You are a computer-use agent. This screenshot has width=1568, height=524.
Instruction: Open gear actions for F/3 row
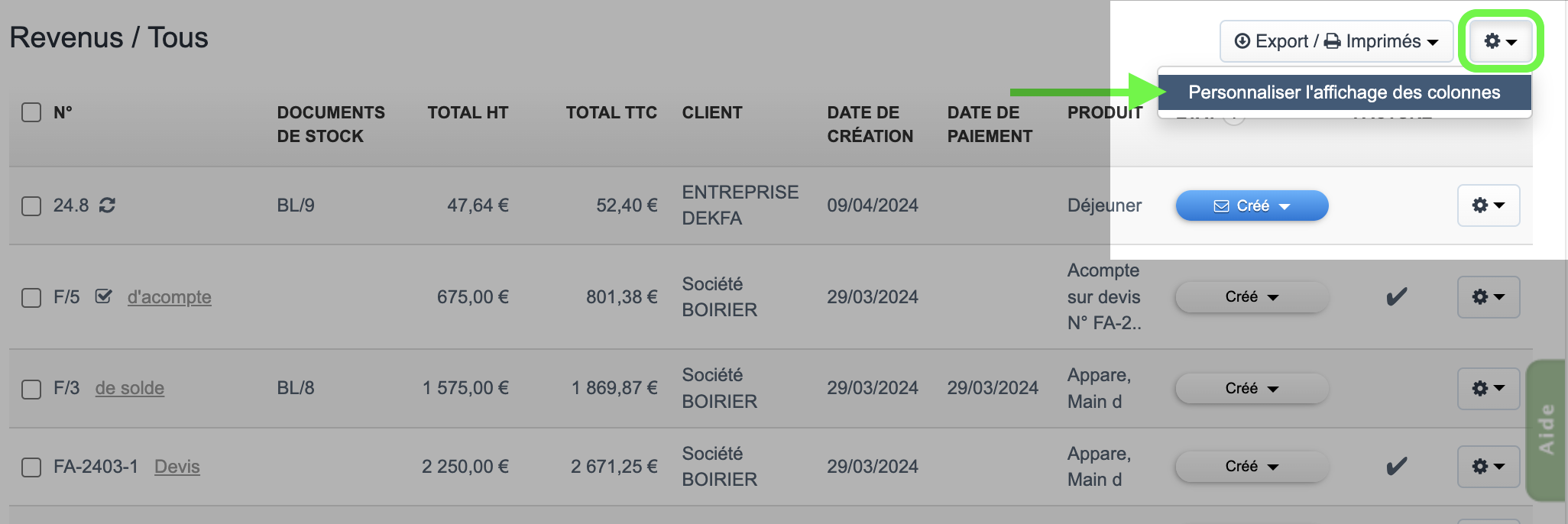coord(1488,388)
